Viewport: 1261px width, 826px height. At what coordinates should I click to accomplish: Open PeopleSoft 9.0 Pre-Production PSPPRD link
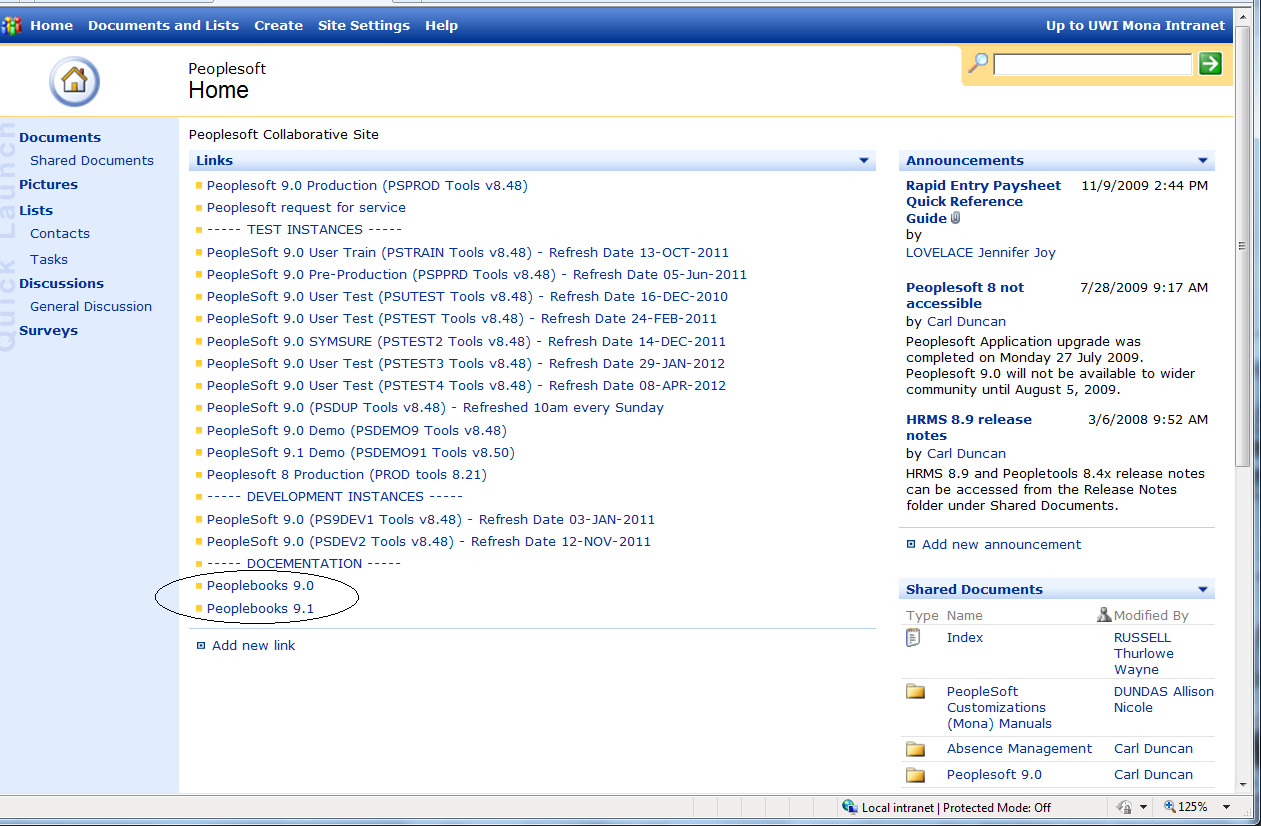(x=477, y=275)
